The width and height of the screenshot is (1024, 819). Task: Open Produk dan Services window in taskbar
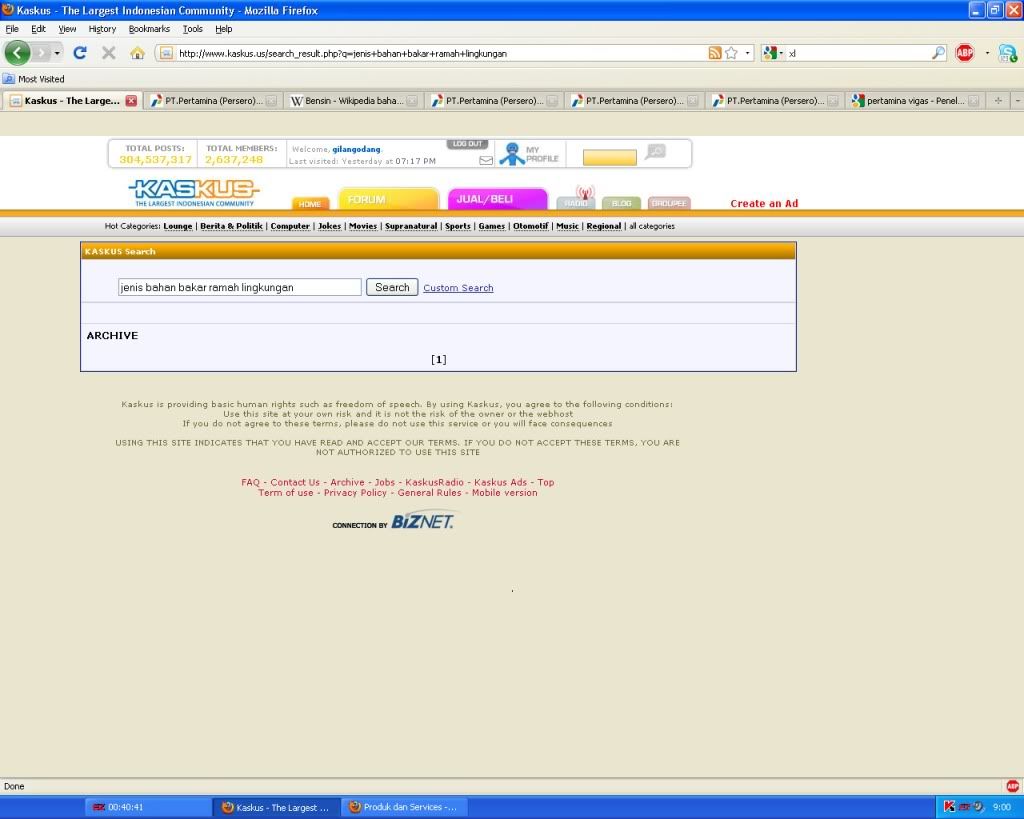[404, 807]
